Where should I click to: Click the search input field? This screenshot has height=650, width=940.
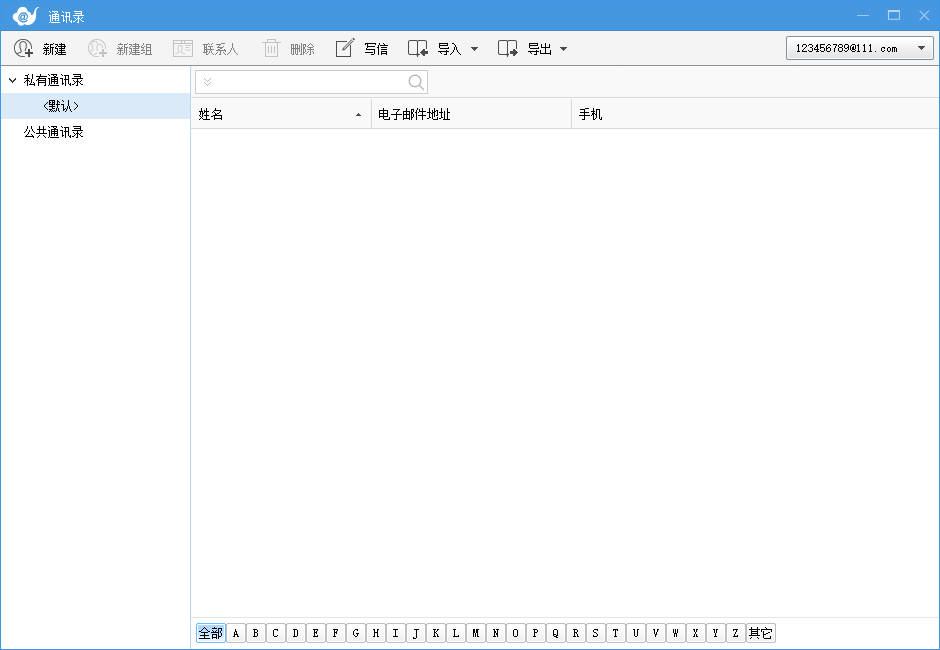(309, 82)
